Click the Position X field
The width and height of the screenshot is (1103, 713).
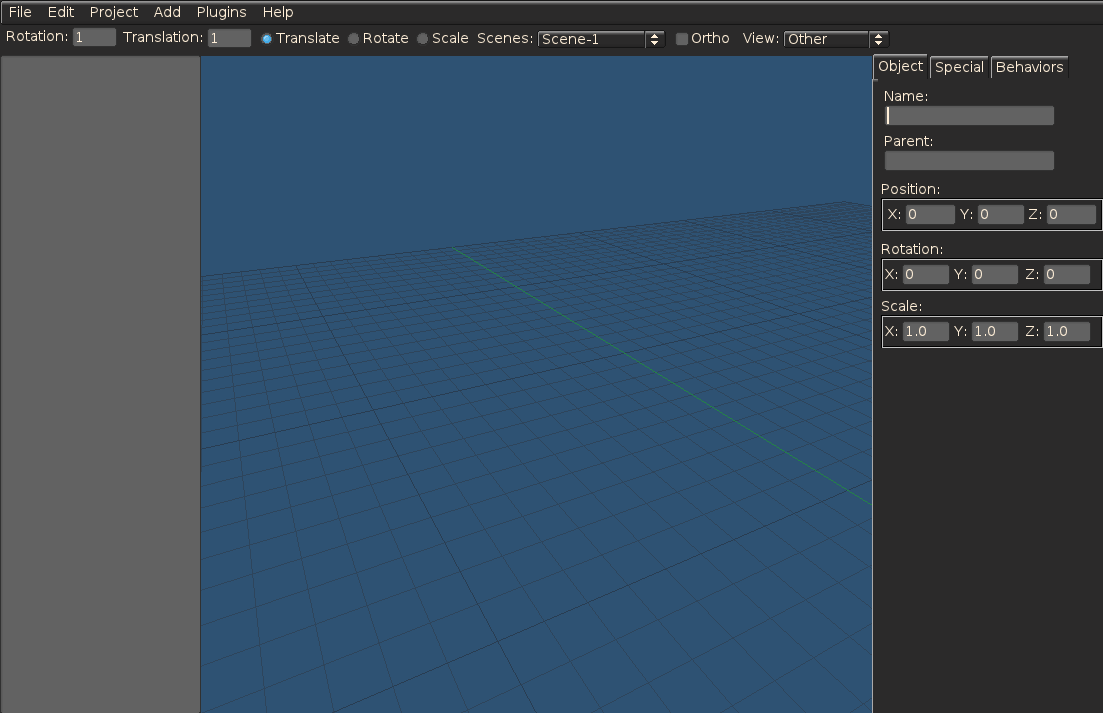click(x=930, y=214)
